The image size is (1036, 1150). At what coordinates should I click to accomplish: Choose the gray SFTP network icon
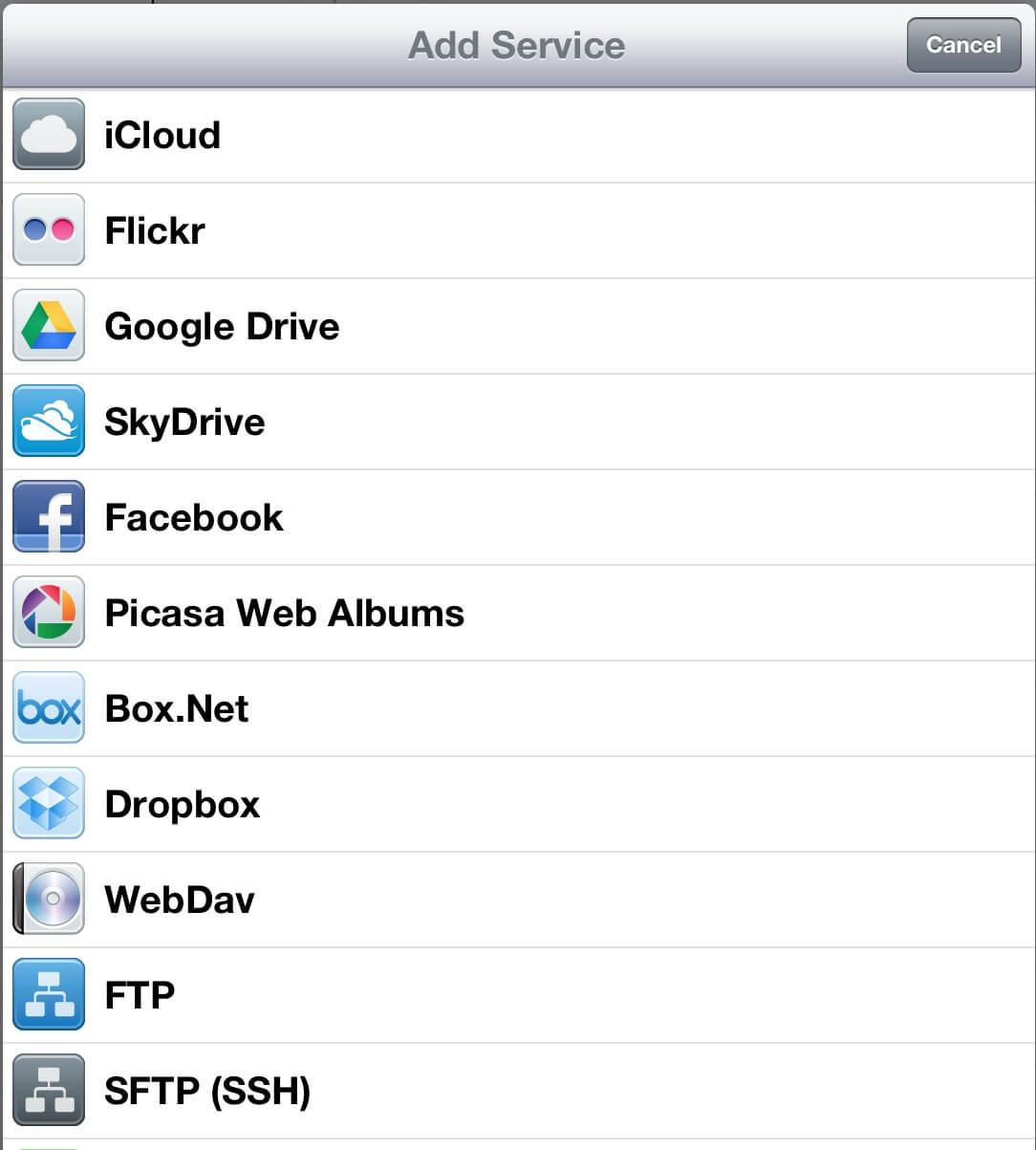pos(49,1090)
